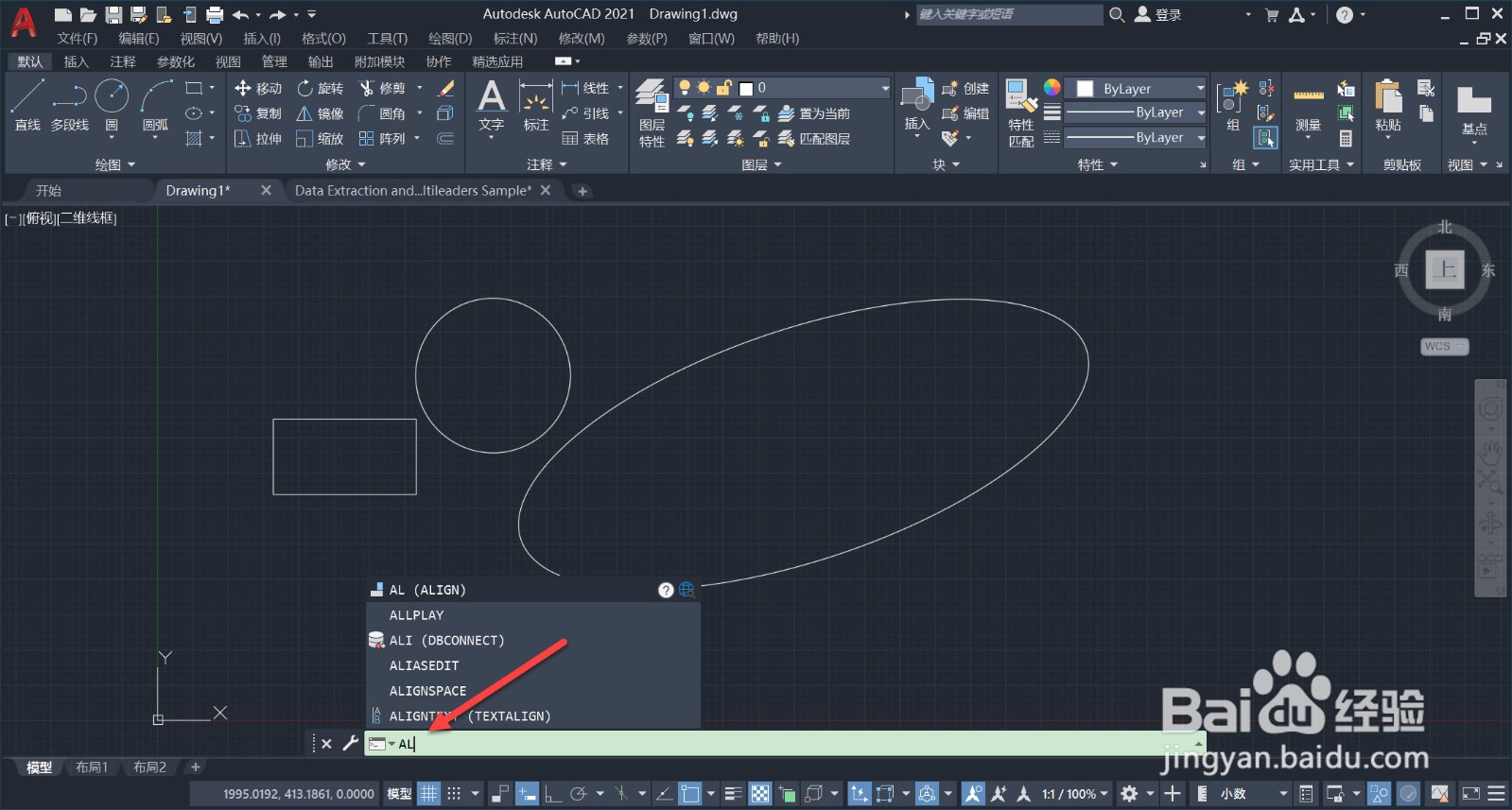Click the Copy (复制) tool
The image size is (1512, 810).
click(x=258, y=113)
